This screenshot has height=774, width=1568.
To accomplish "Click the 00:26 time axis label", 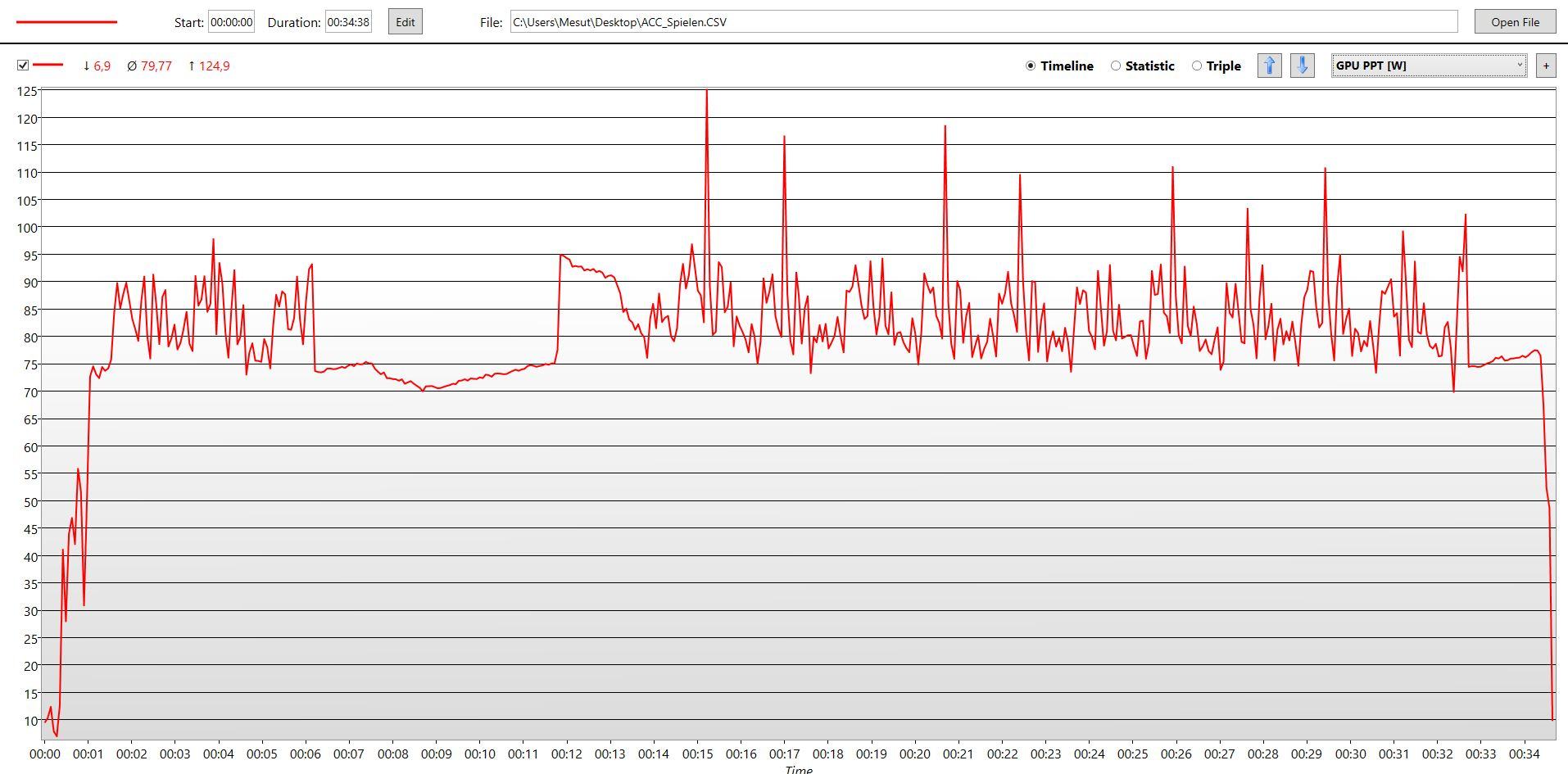I will coord(1176,754).
